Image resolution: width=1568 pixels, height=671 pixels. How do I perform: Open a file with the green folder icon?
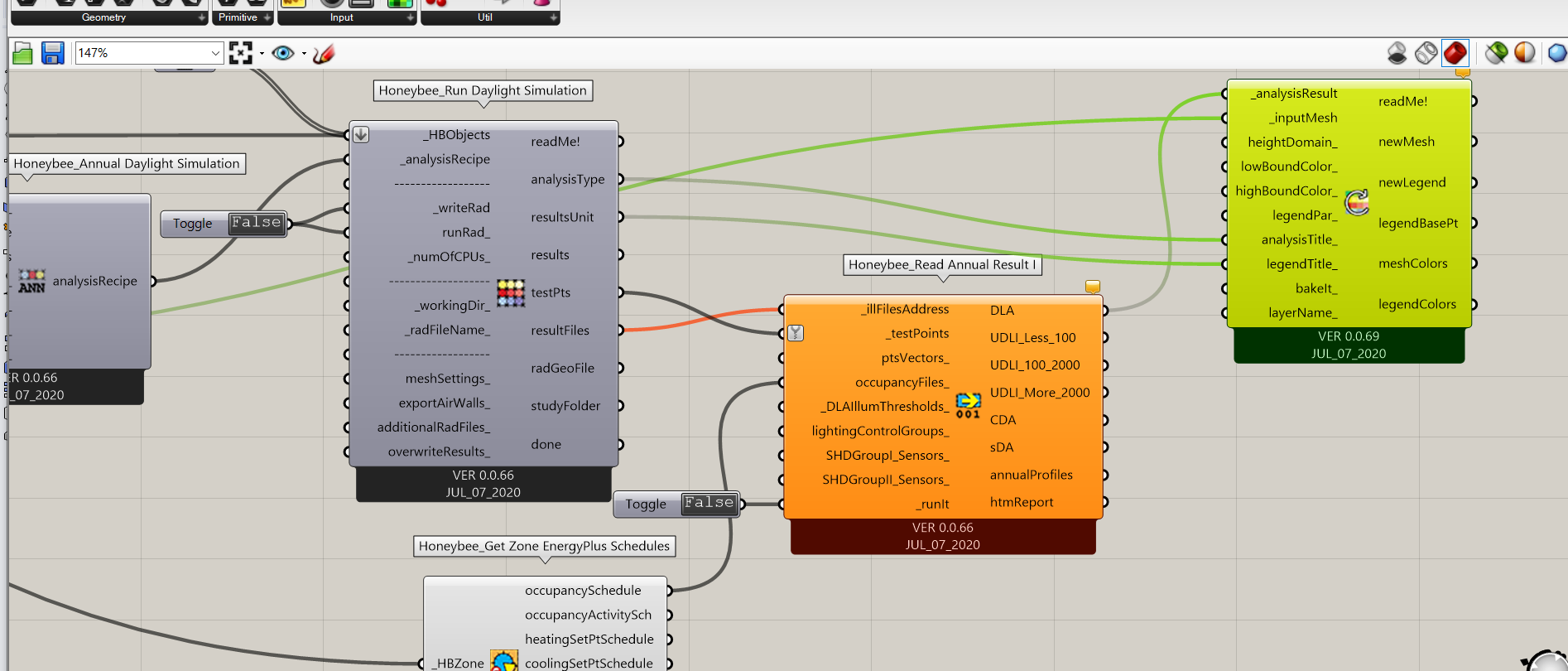tap(22, 53)
